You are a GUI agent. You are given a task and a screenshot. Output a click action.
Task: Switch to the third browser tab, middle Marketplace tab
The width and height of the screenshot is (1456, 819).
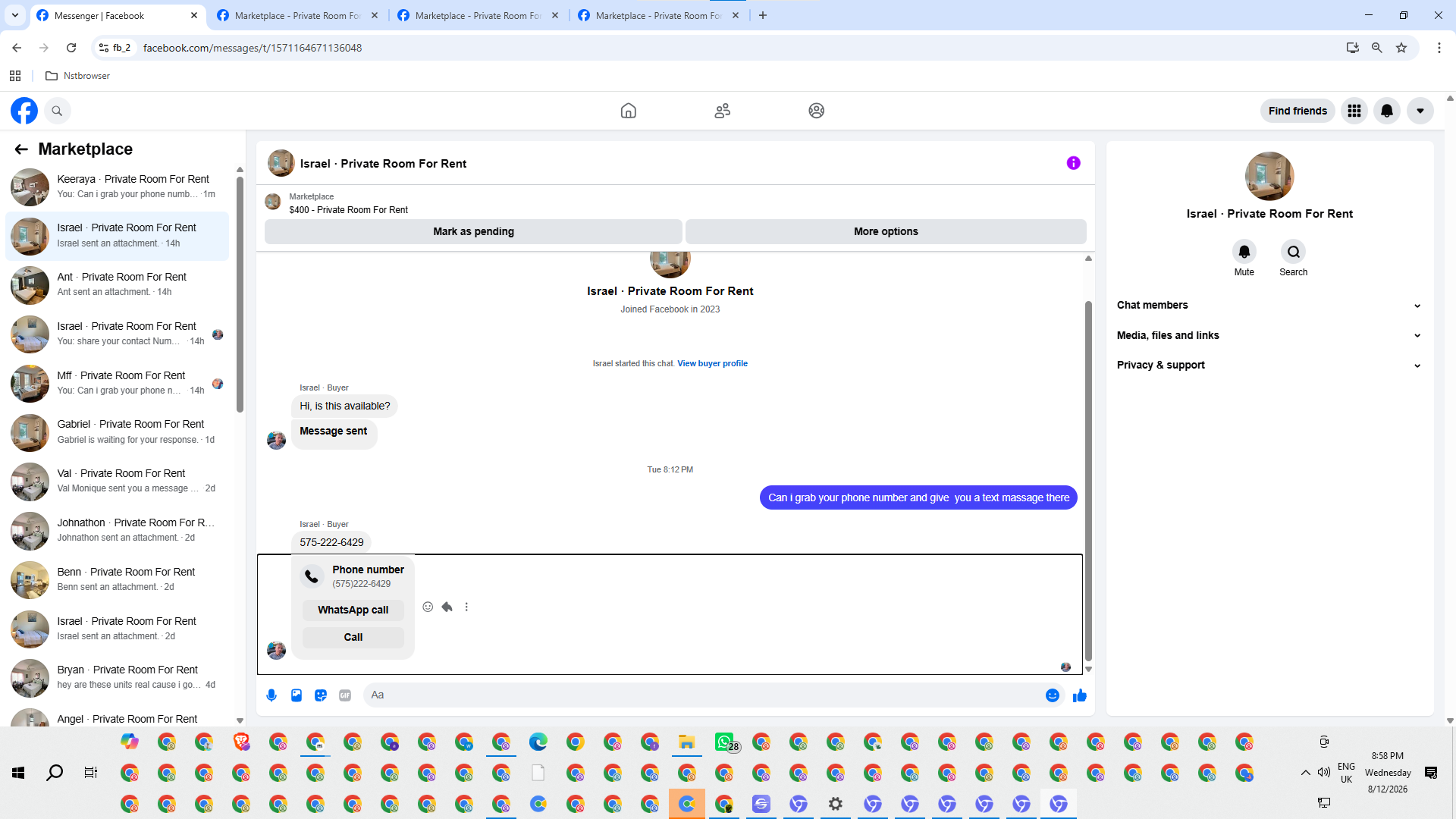point(478,15)
